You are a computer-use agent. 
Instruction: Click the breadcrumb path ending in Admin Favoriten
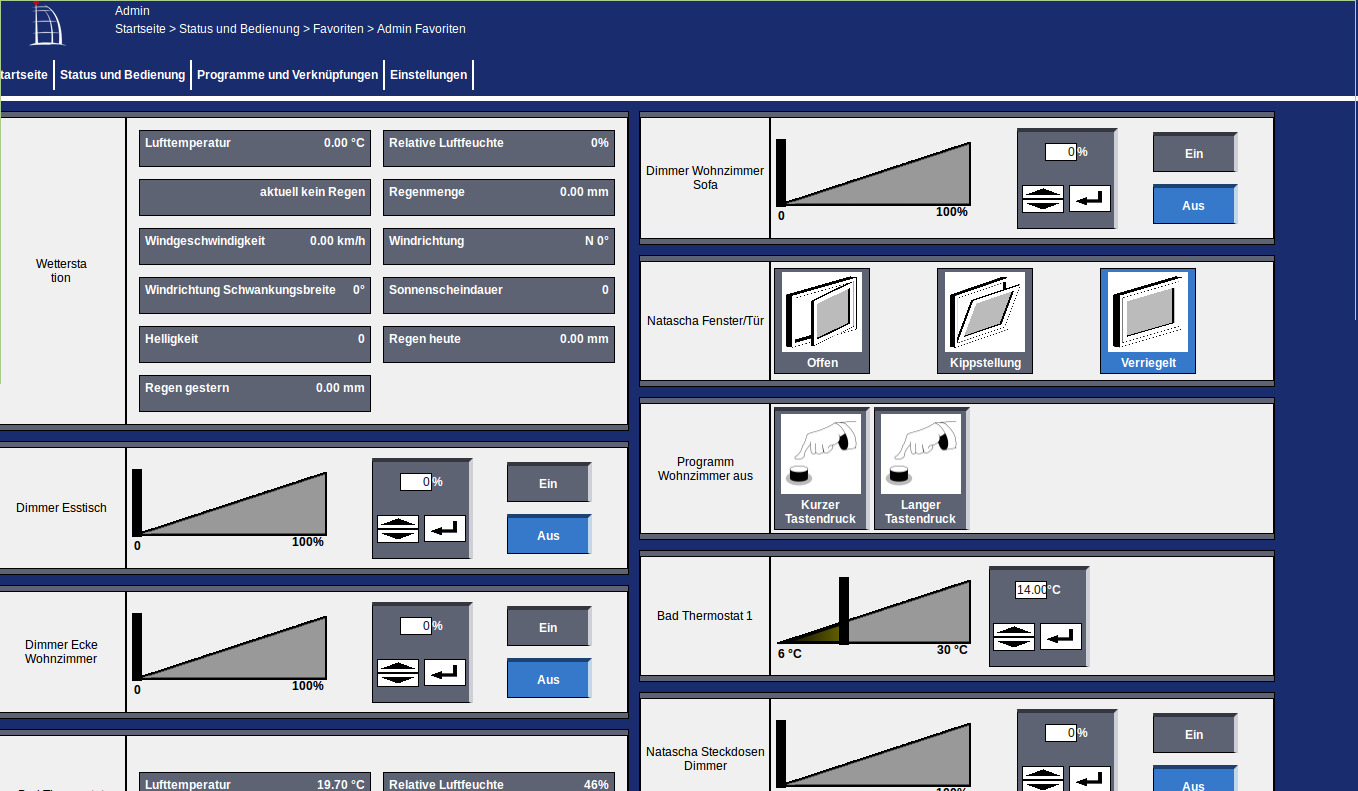point(290,29)
